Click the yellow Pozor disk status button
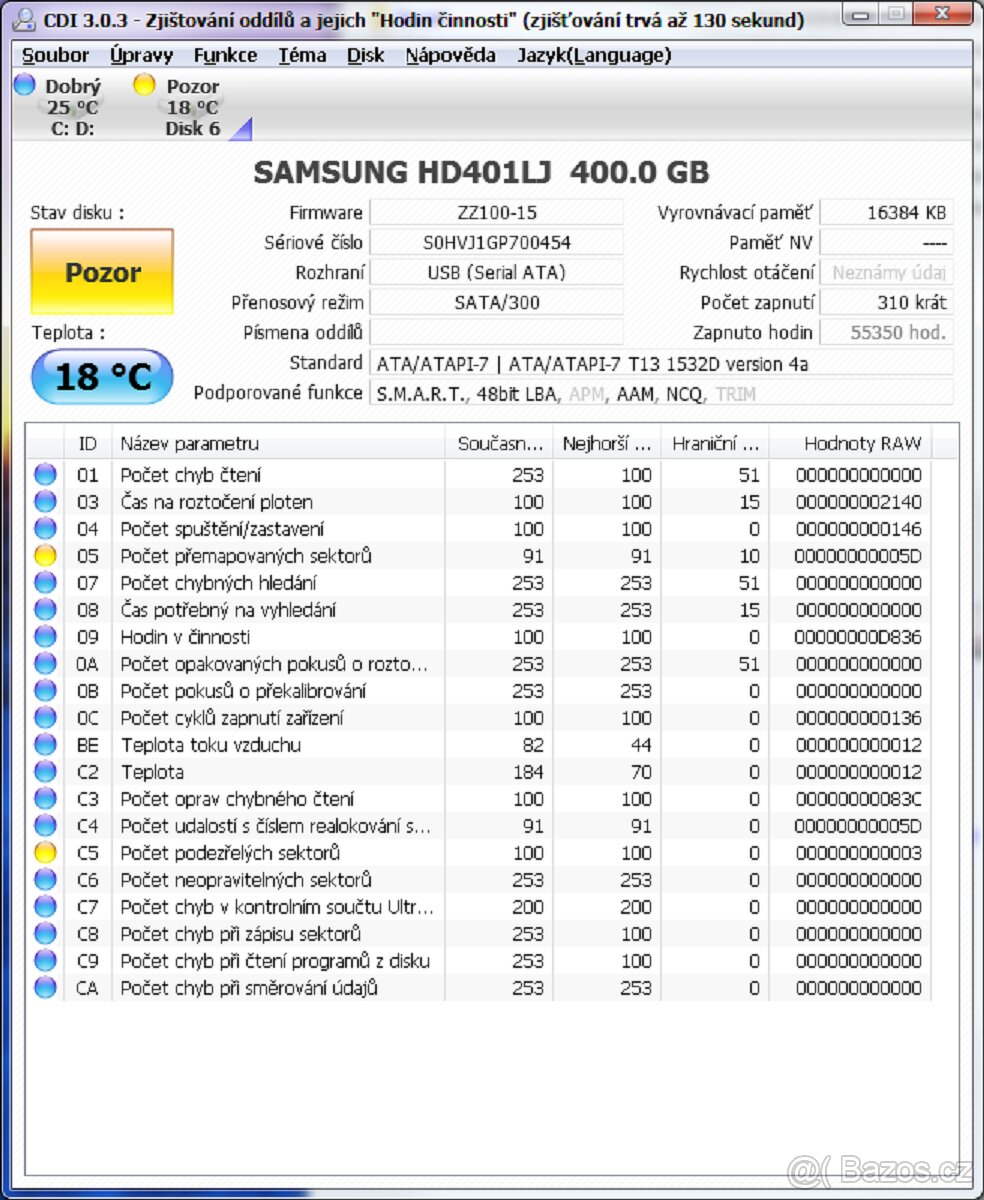 pyautogui.click(x=100, y=272)
